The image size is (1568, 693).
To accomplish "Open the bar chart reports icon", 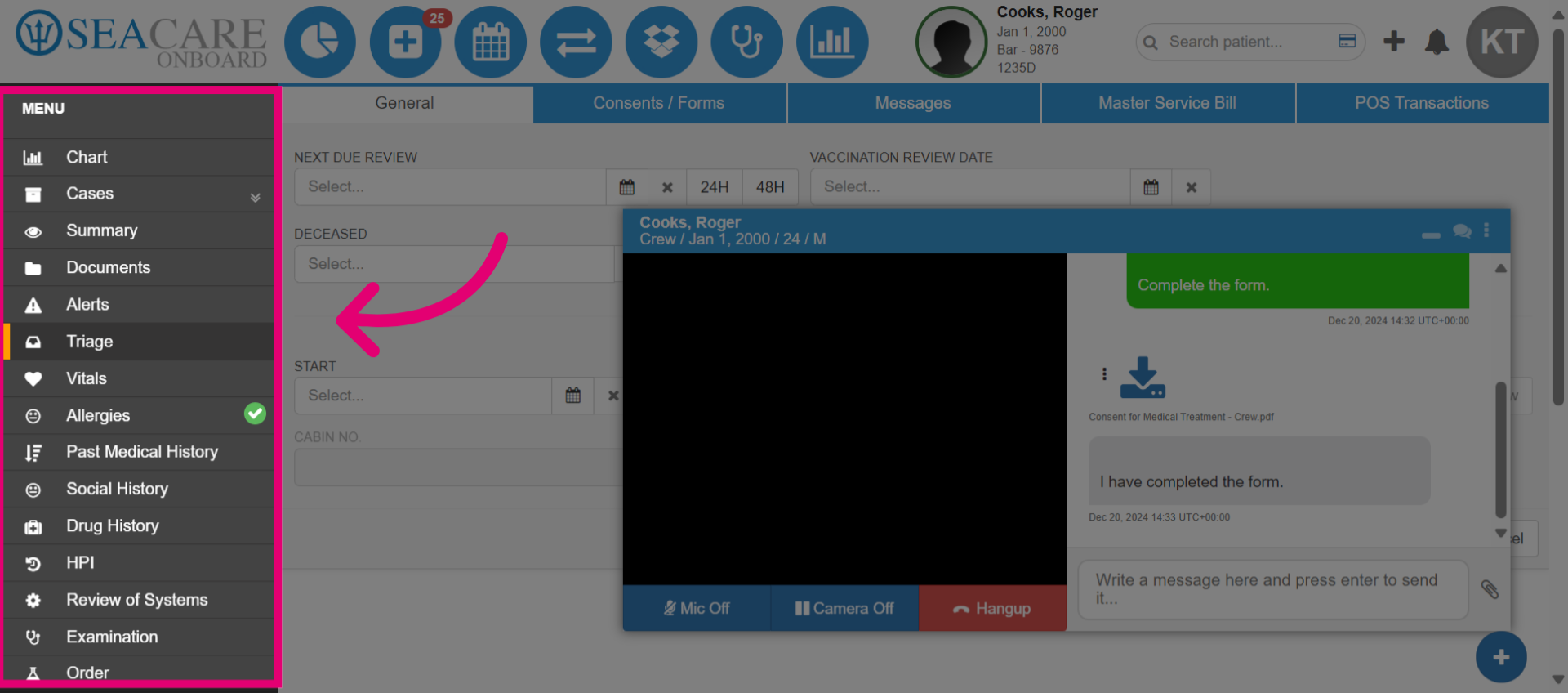I will pos(832,42).
